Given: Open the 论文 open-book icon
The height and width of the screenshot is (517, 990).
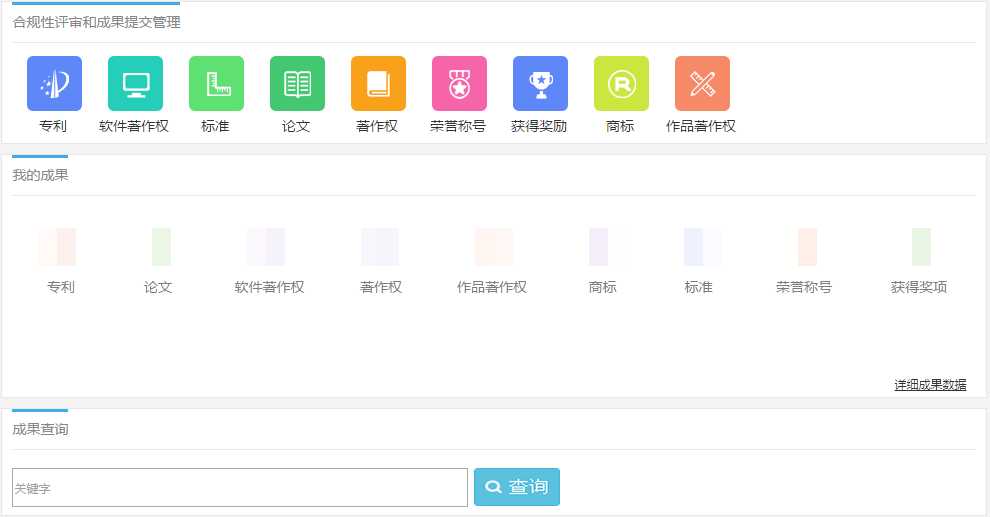Looking at the screenshot, I should (297, 83).
